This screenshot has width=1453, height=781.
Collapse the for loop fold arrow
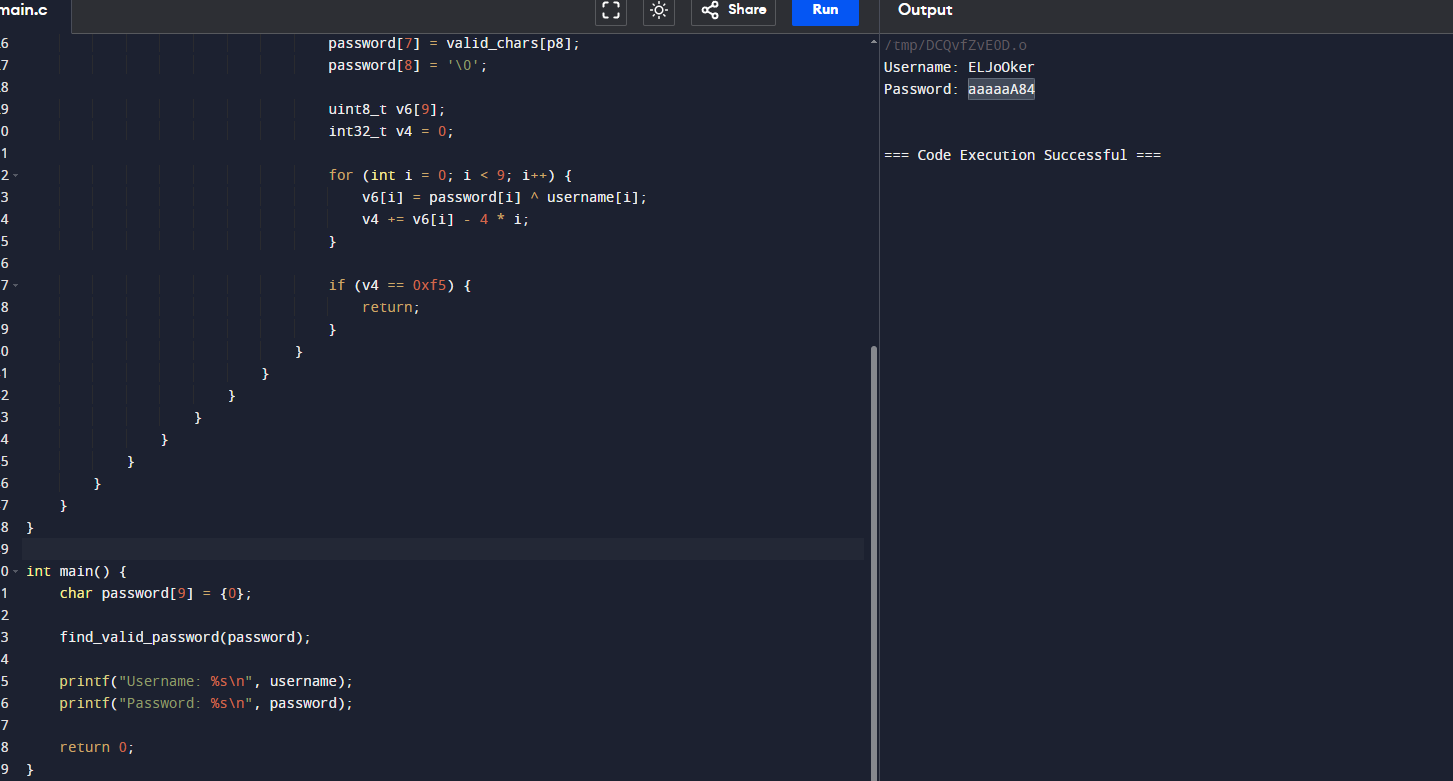[x=16, y=175]
